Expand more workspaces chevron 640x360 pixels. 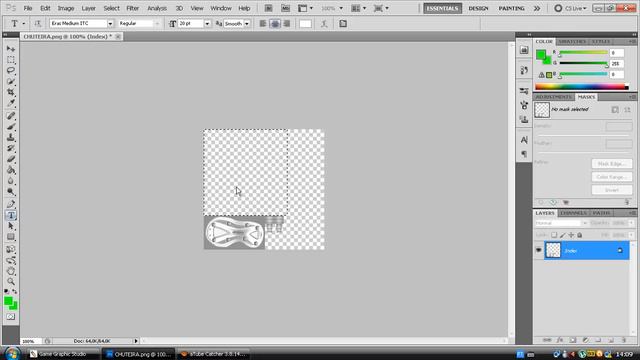537,8
